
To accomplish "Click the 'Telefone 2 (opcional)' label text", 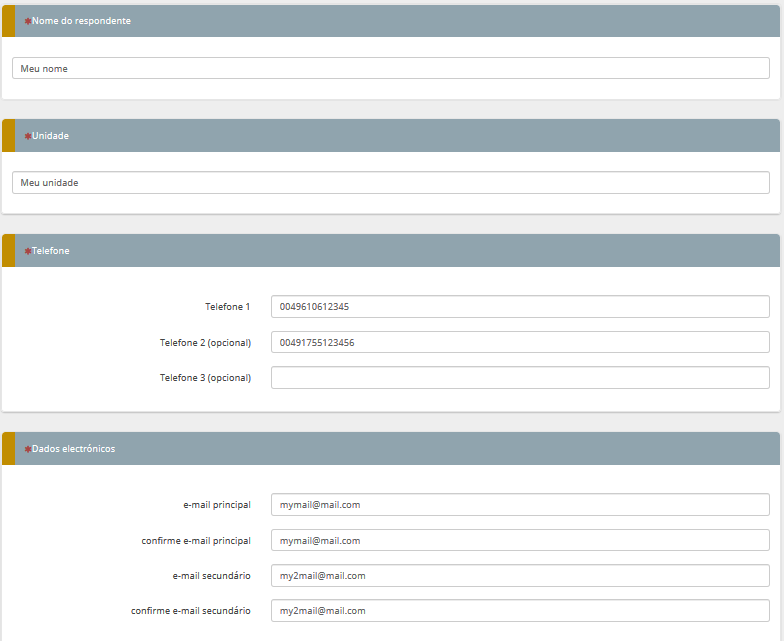I will tap(205, 343).
